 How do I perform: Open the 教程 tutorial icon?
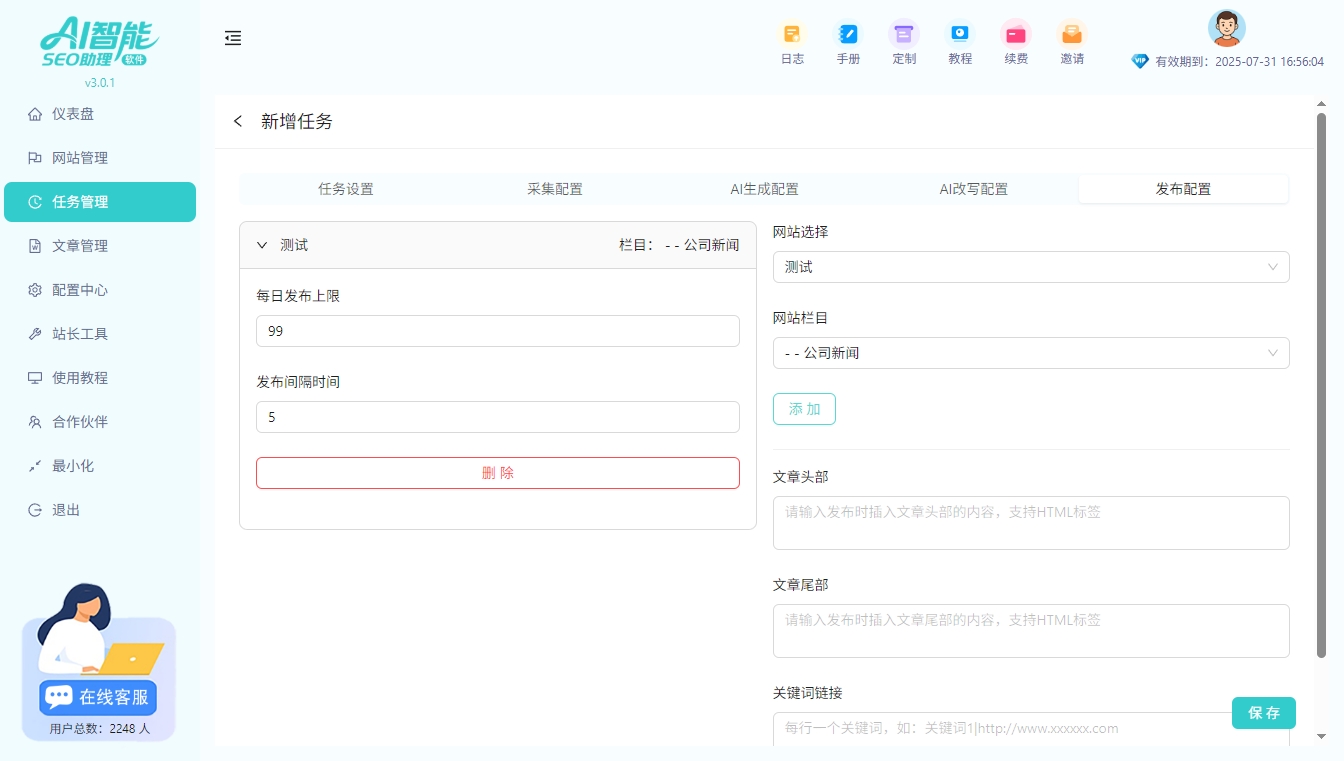tap(960, 35)
